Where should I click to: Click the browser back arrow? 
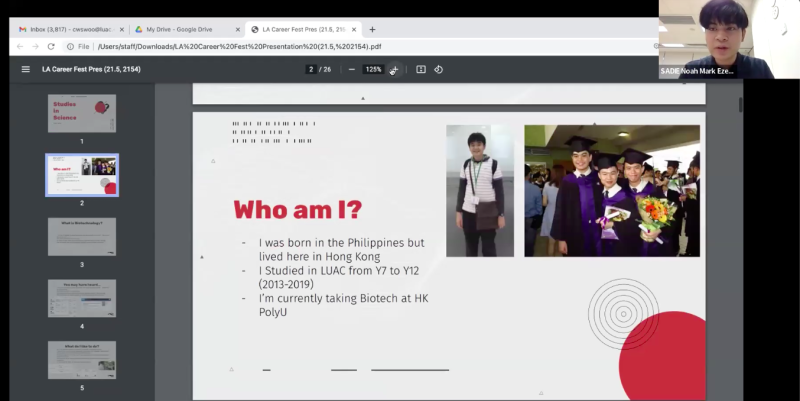pyautogui.click(x=20, y=46)
